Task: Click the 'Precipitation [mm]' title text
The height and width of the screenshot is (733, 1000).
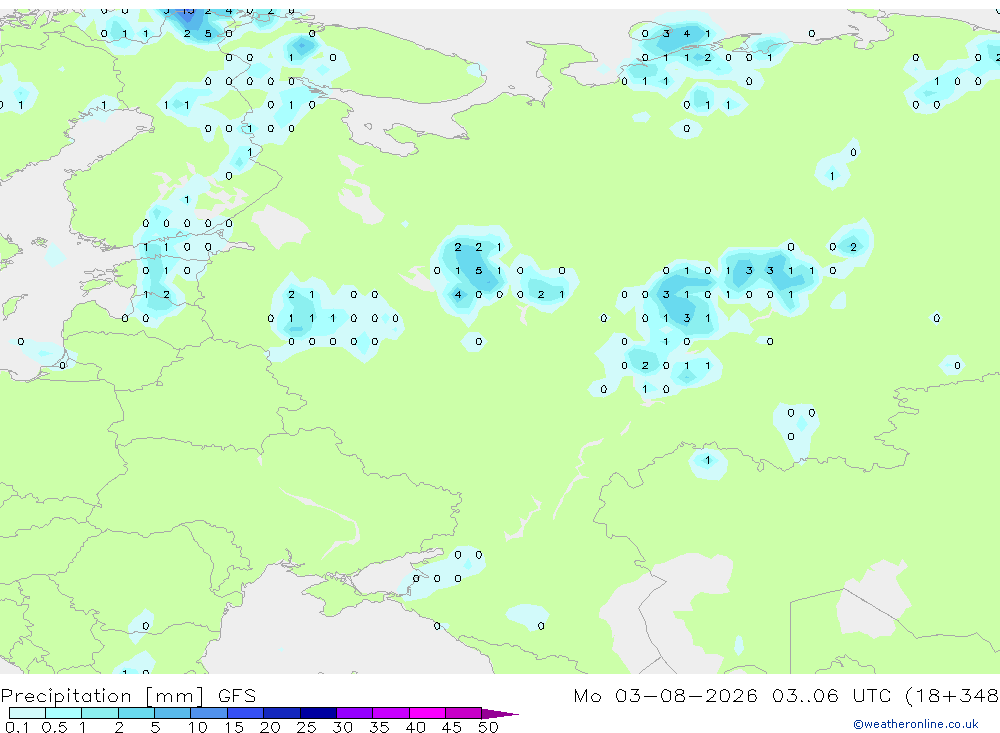Action: (x=103, y=696)
